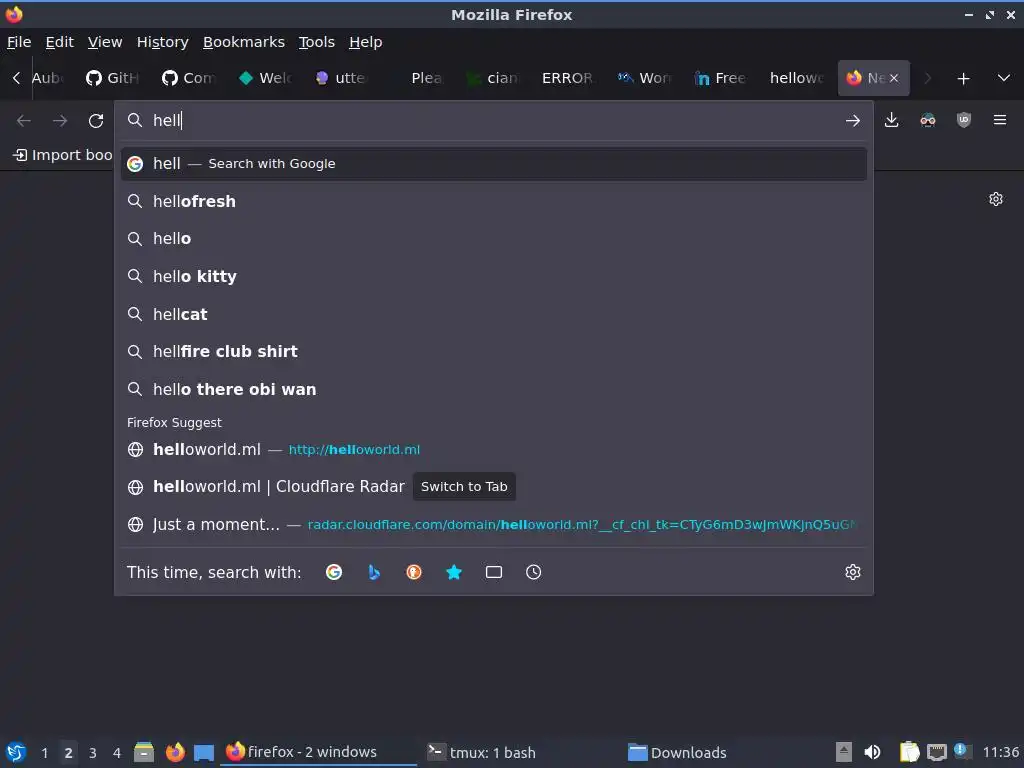1024x768 pixels.
Task: Choose the hellfire club shirt suggestion
Action: [x=494, y=351]
